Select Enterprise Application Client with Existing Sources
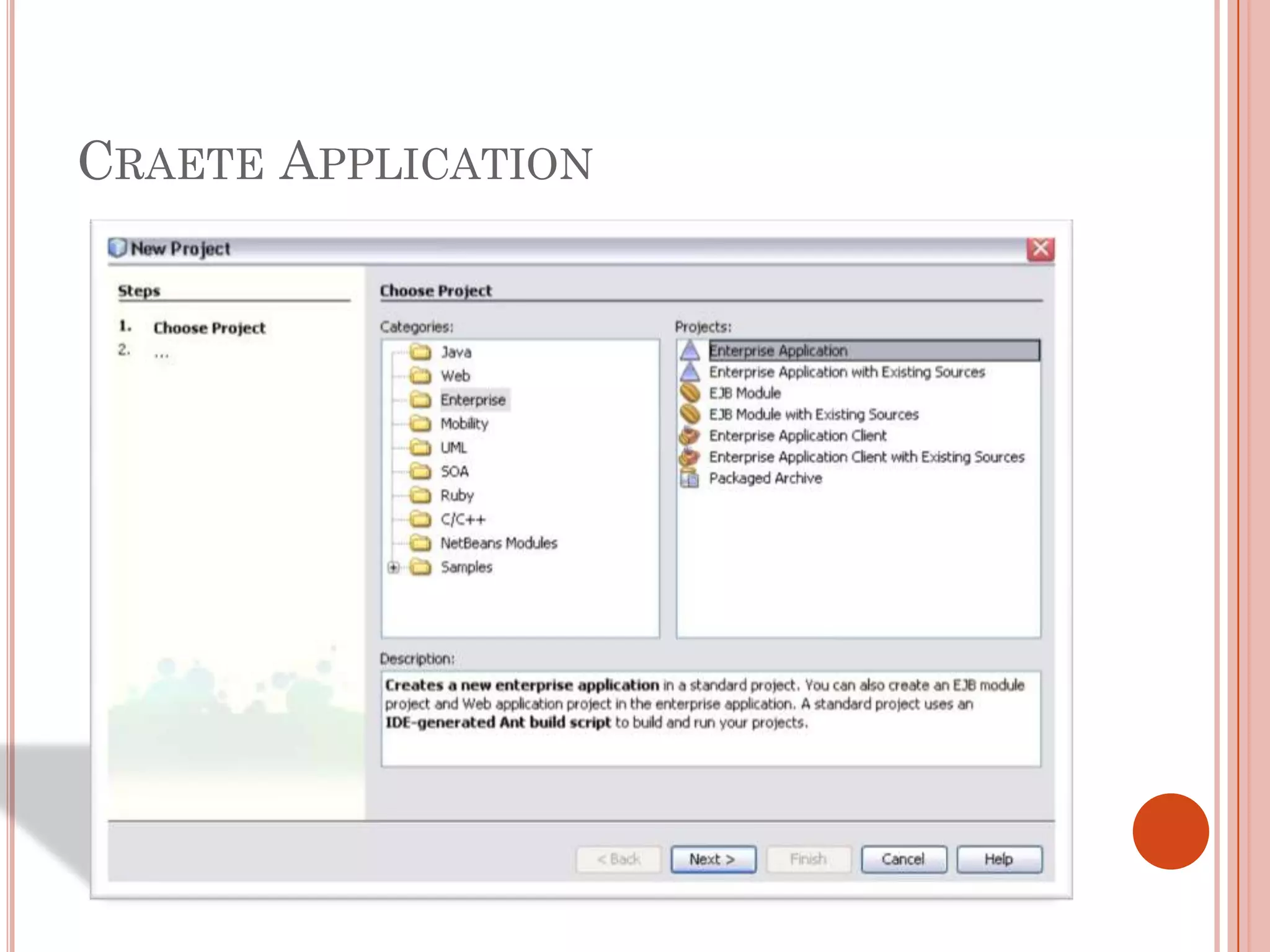This screenshot has height=952, width=1270. [x=867, y=457]
